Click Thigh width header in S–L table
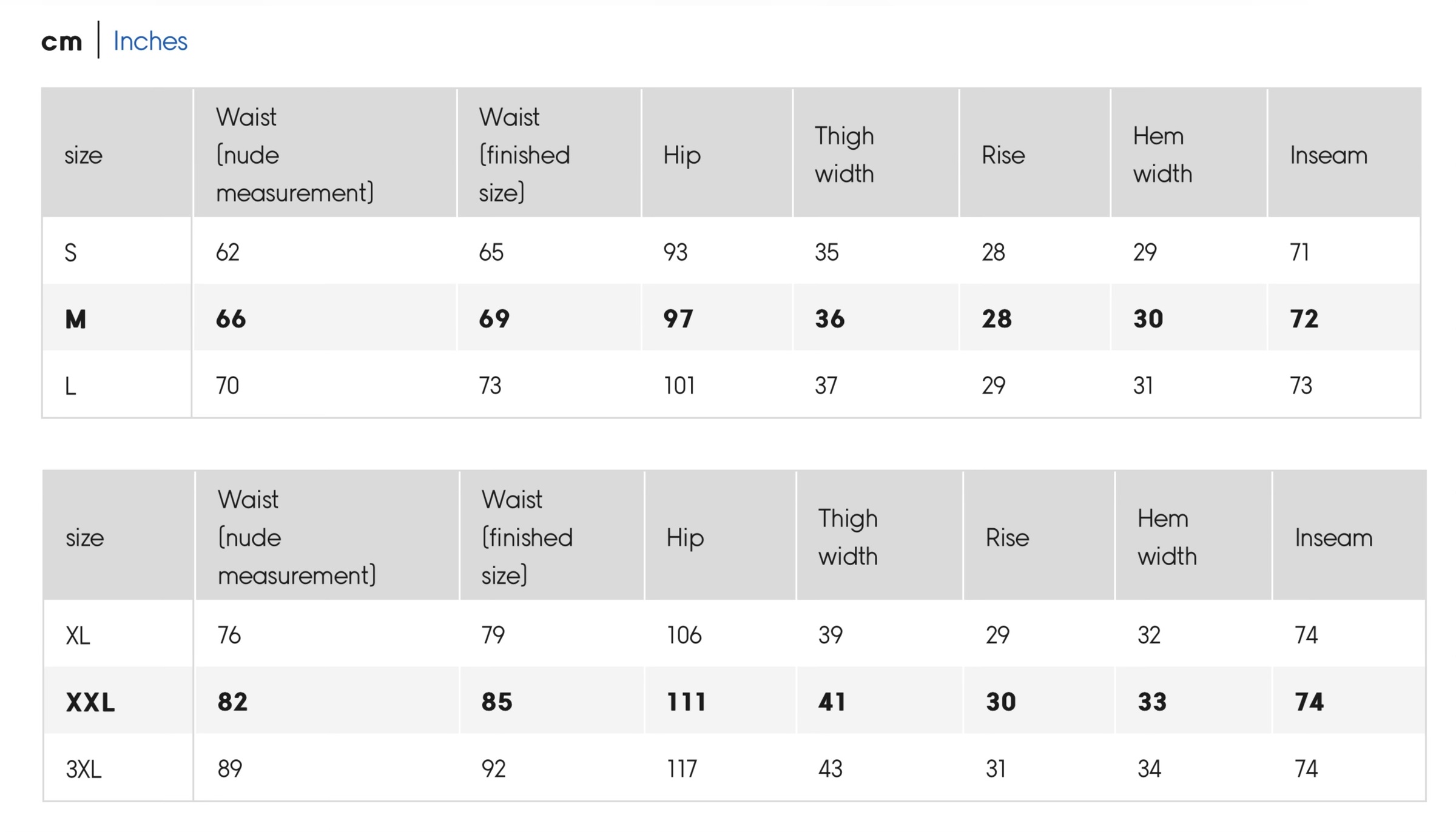The image size is (1456, 832). 844,155
